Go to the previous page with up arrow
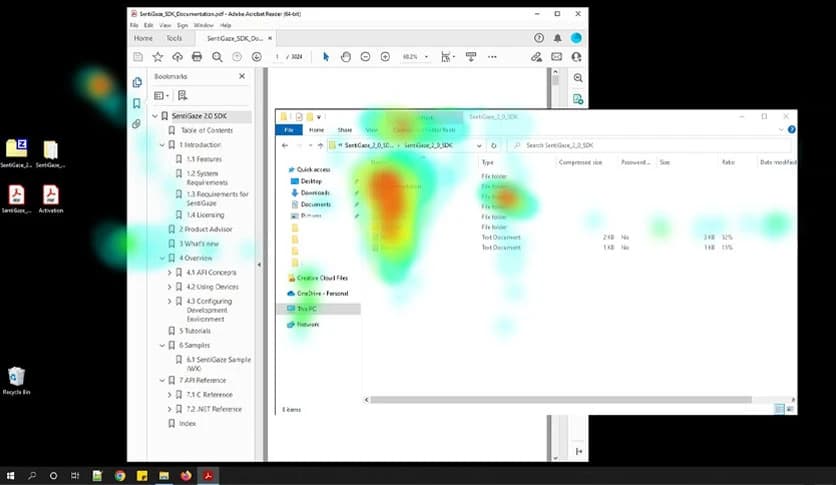This screenshot has height=485, width=836. (x=237, y=56)
